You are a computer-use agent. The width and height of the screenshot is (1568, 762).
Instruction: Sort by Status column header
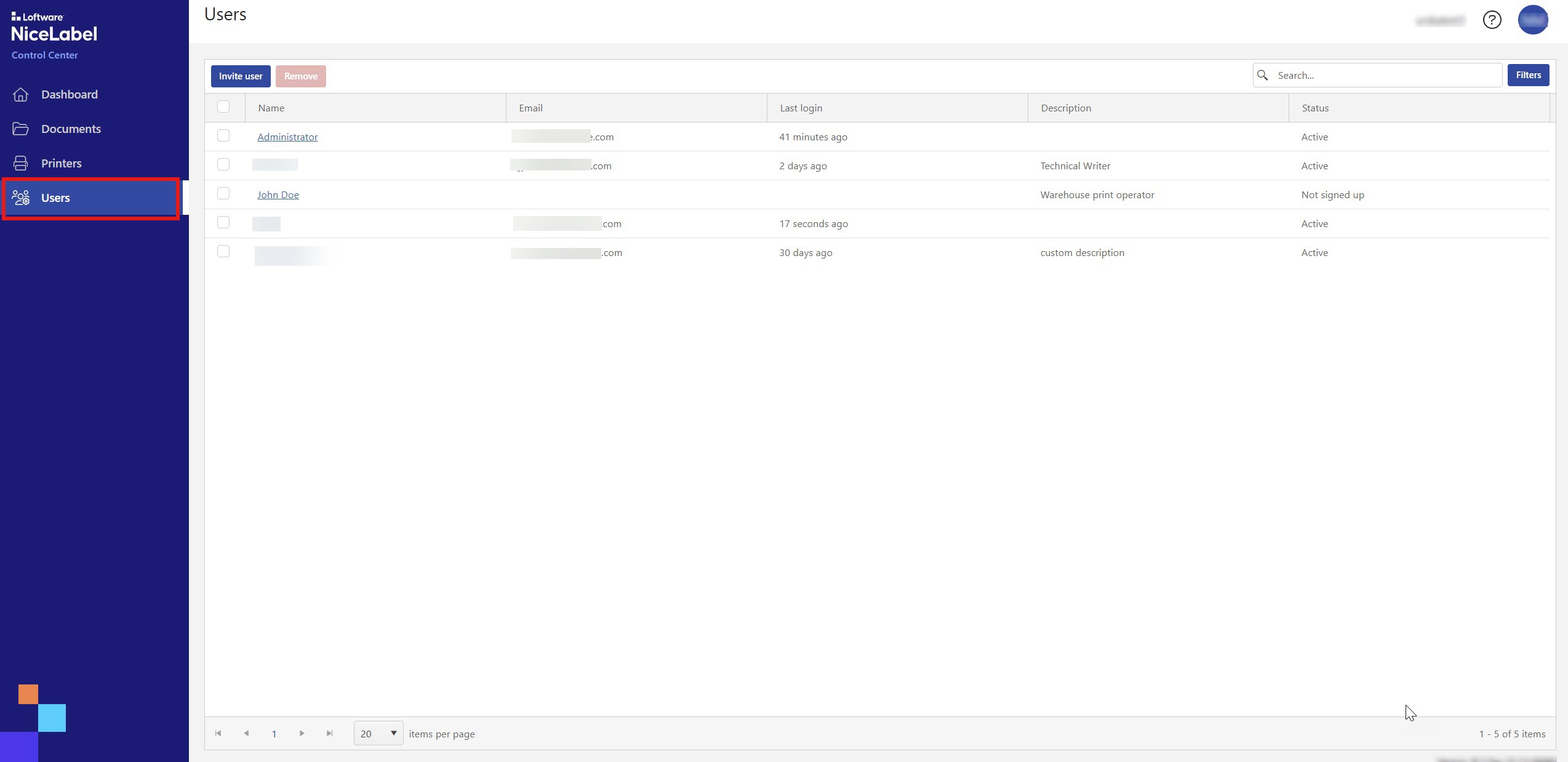pyautogui.click(x=1315, y=108)
